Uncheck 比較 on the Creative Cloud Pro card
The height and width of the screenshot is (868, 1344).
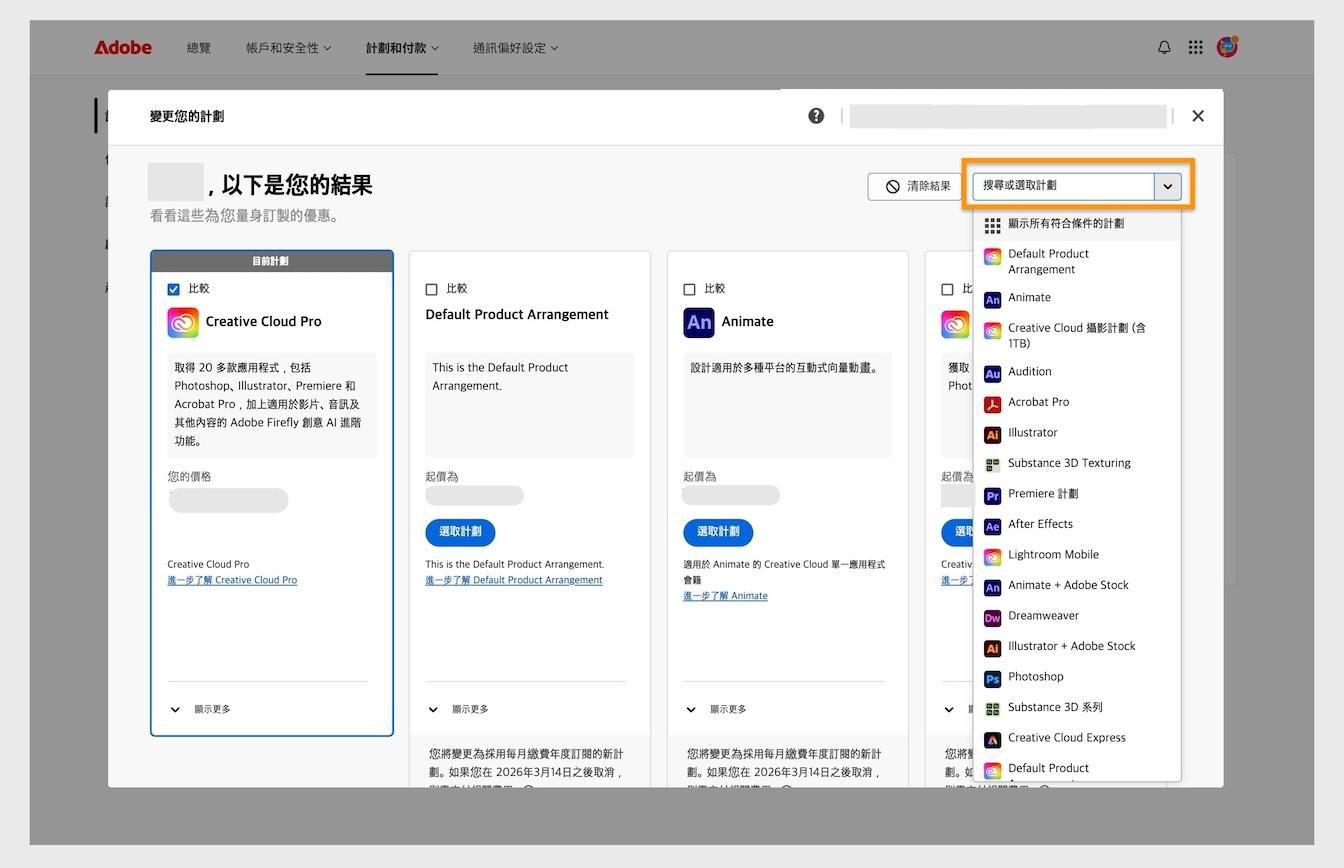(173, 288)
